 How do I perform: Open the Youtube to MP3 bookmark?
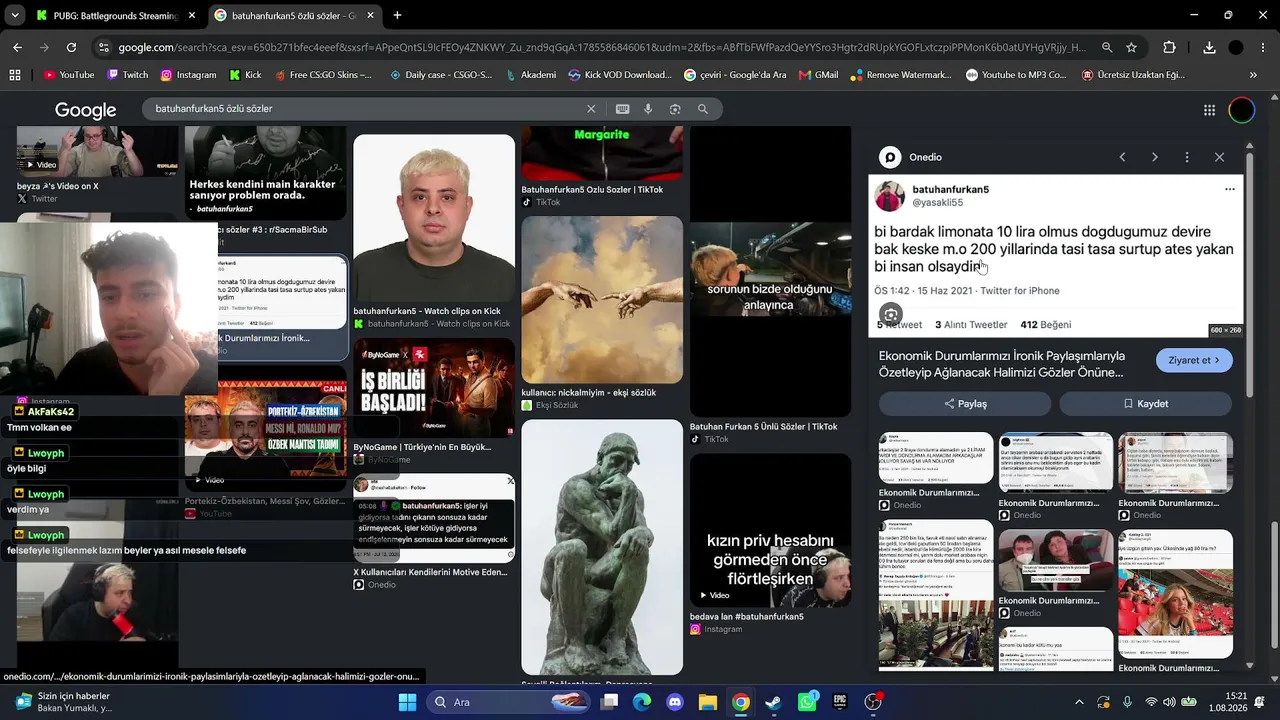click(x=1016, y=75)
